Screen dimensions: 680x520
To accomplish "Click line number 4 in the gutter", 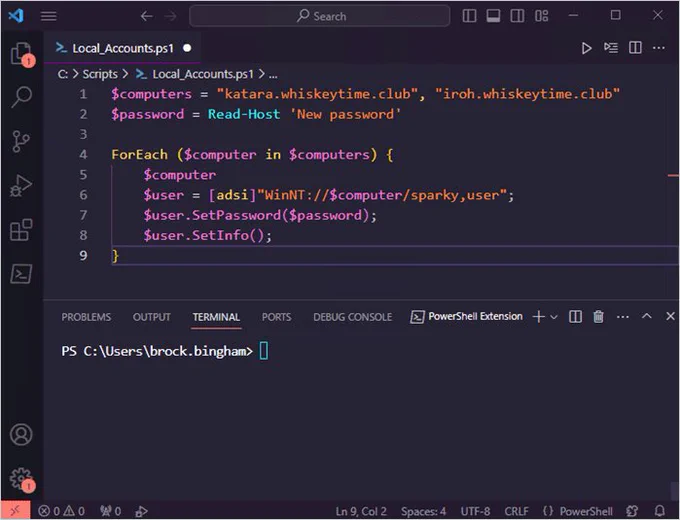I will point(83,154).
